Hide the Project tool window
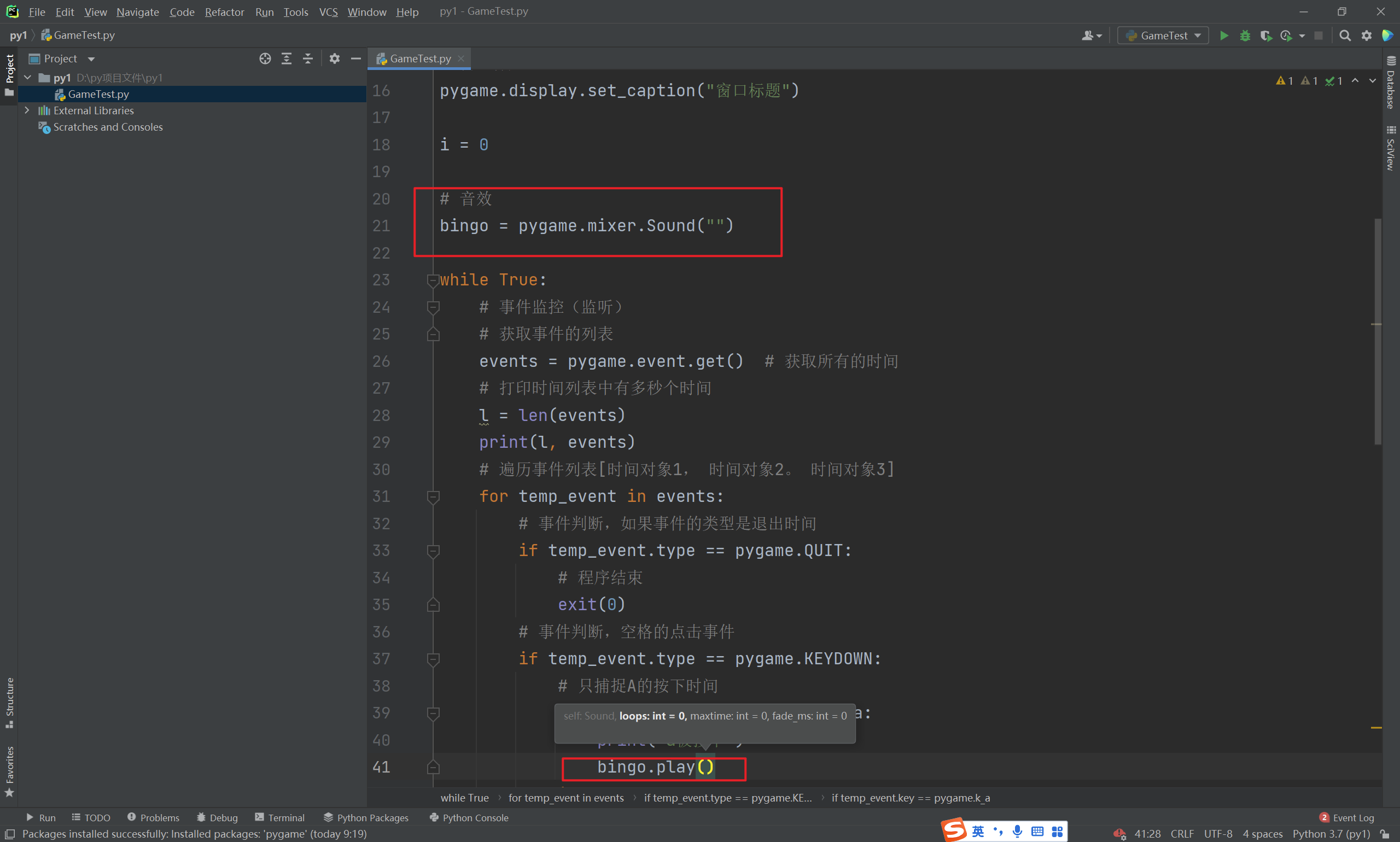The image size is (1400, 842). (356, 59)
